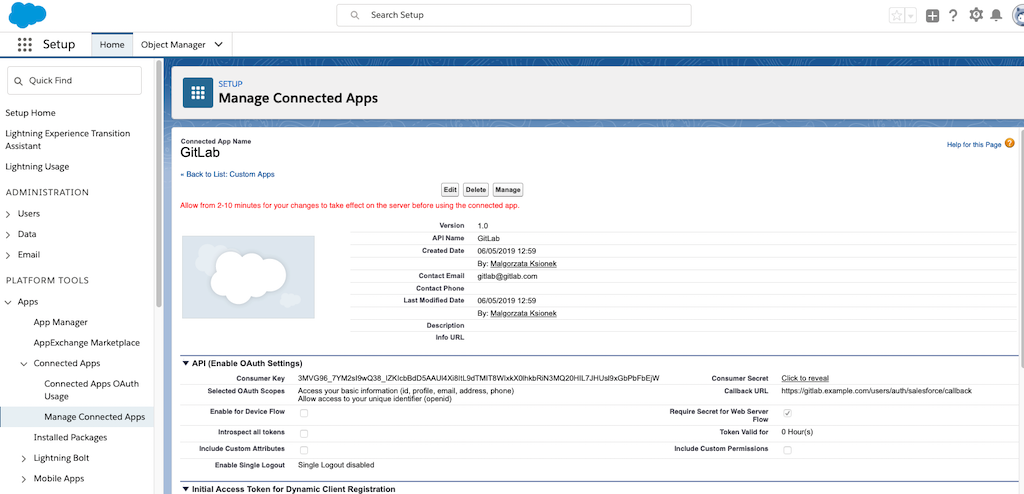Open the App Launcher grid icon
Image resolution: width=1024 pixels, height=494 pixels.
tap(25, 45)
